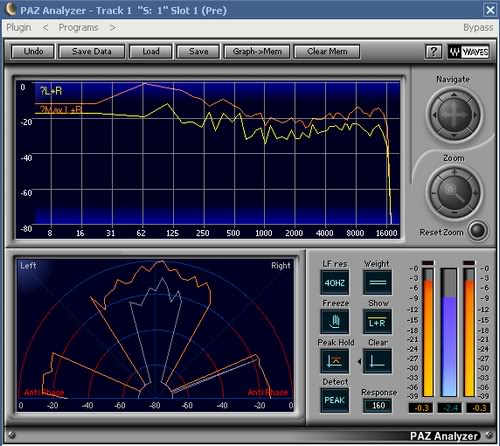The image size is (500, 446).
Task: Go to next program with right arrow
Action: [113, 27]
